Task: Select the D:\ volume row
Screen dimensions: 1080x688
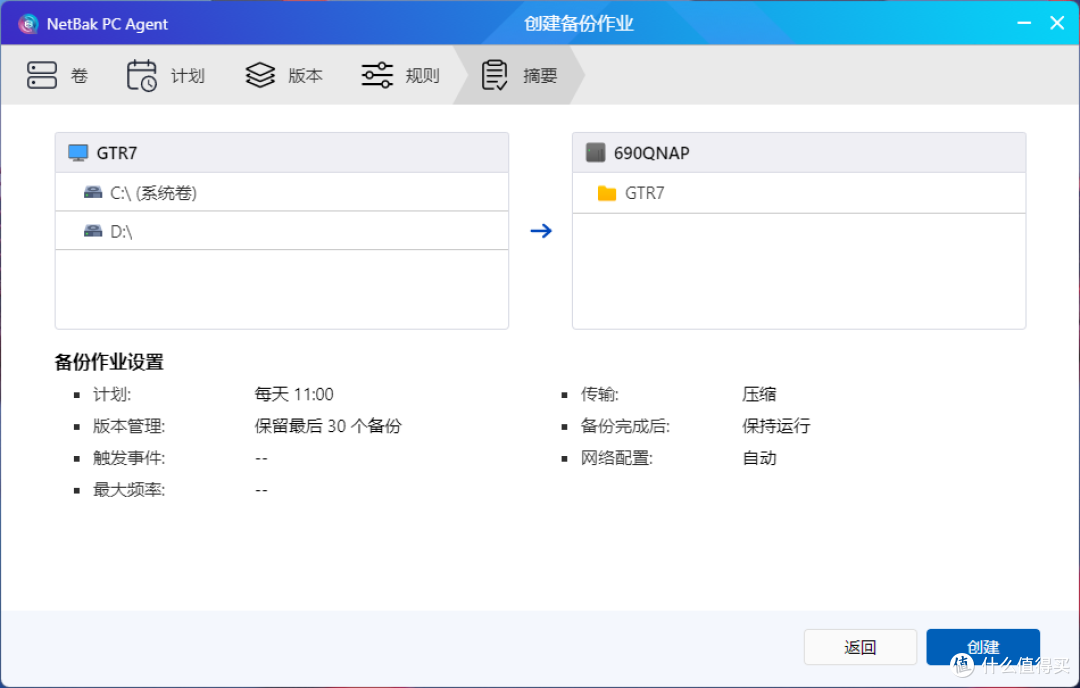Action: 282,231
